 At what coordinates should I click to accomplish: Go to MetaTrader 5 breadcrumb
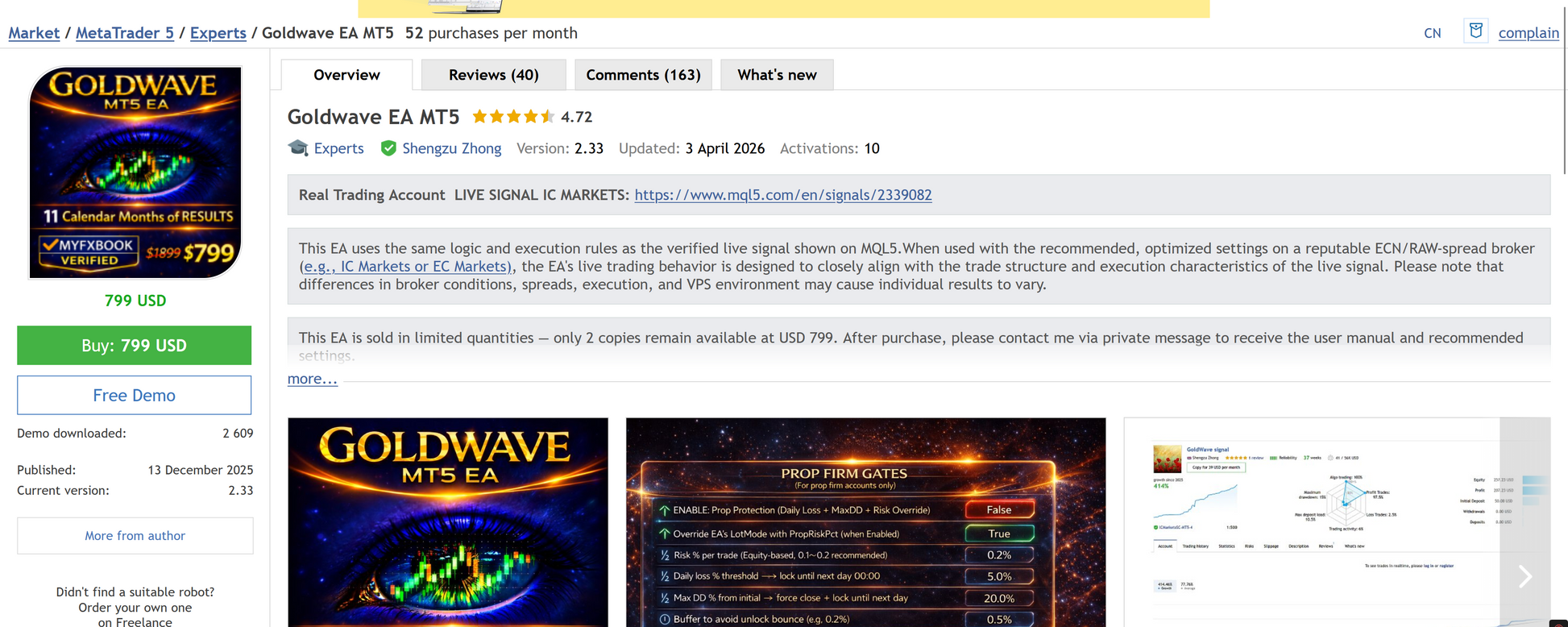pyautogui.click(x=125, y=33)
